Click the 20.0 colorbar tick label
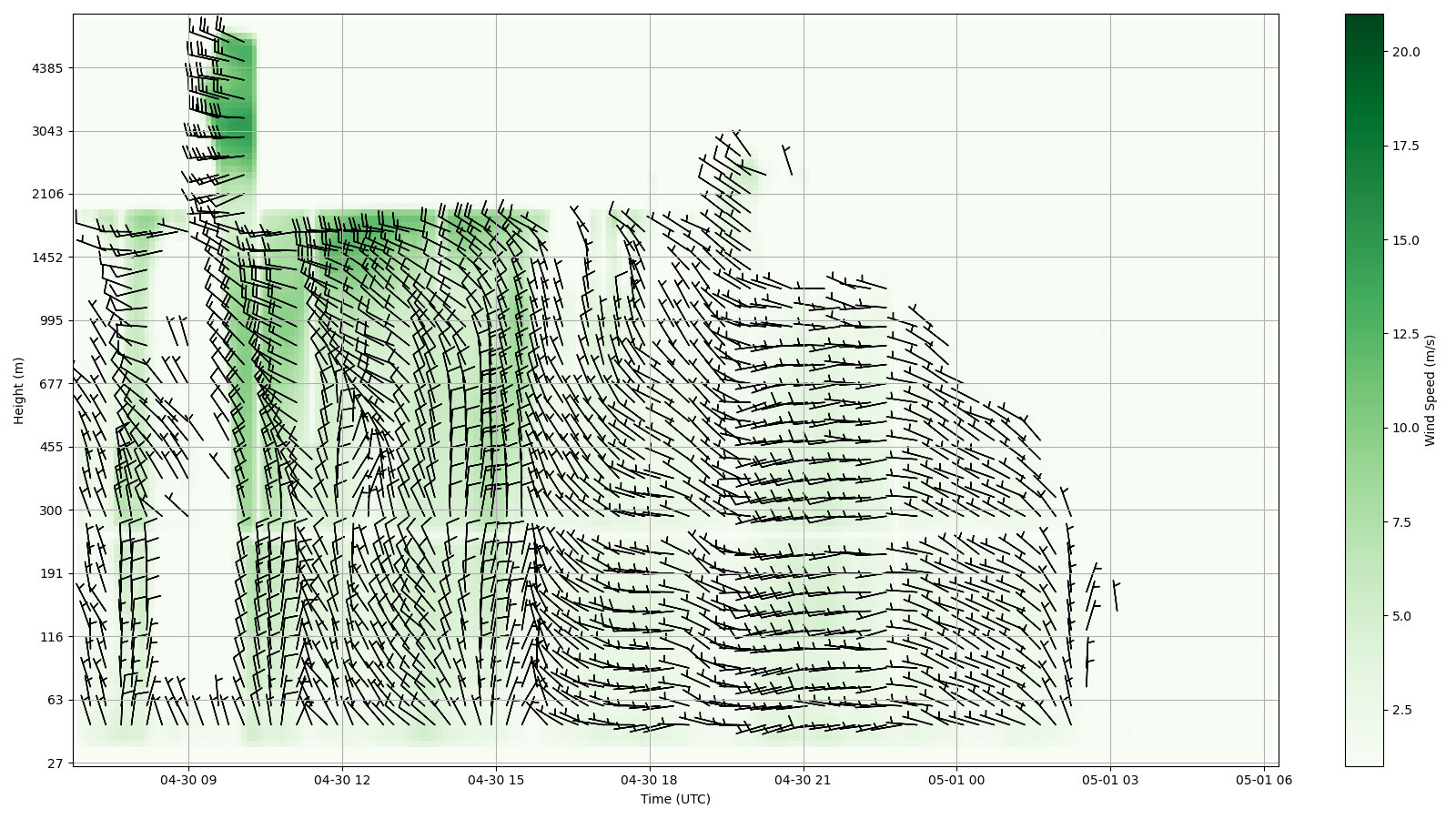The height and width of the screenshot is (819, 1456). [x=1405, y=52]
